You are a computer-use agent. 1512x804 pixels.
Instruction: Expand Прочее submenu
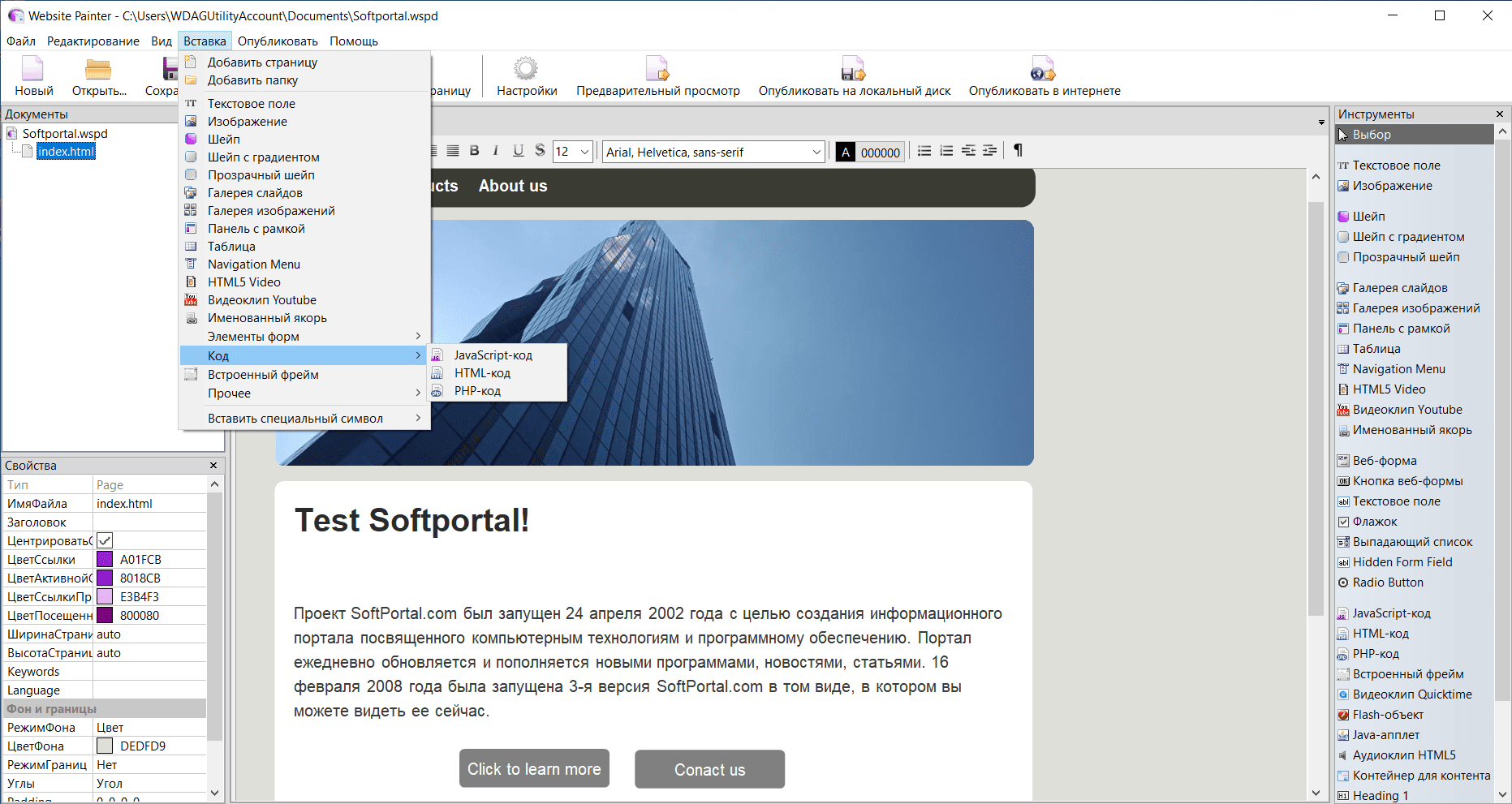(x=304, y=393)
